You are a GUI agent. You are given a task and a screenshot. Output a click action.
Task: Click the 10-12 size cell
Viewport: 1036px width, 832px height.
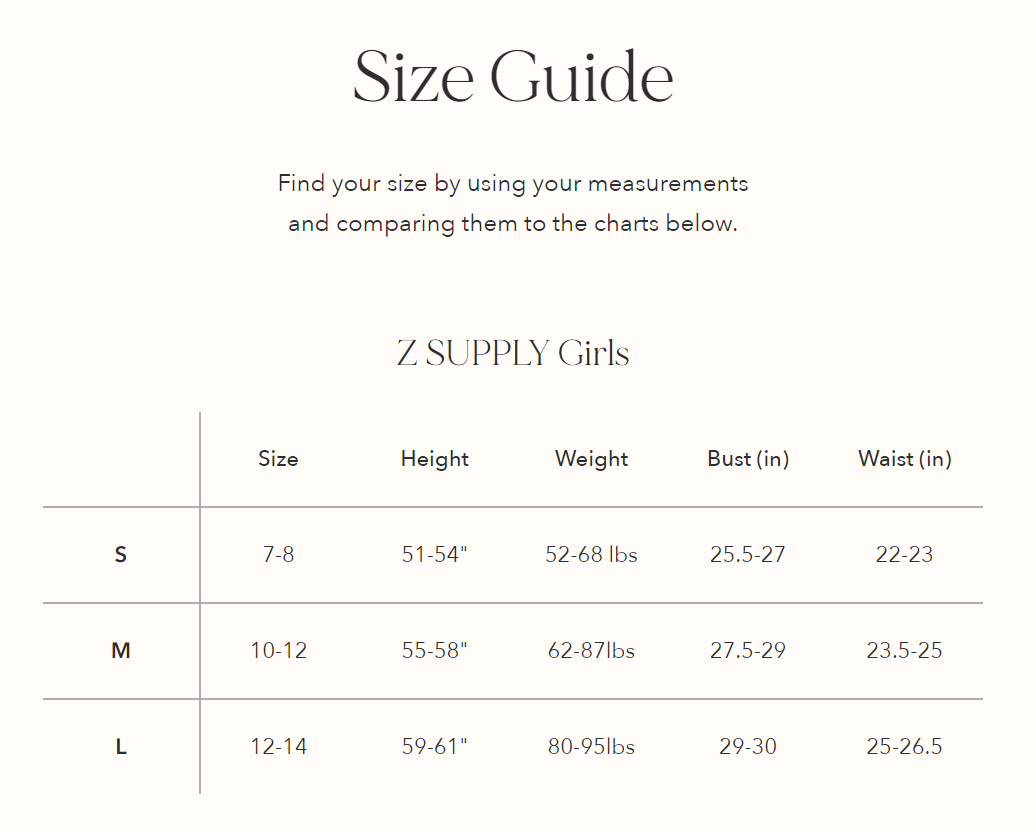pyautogui.click(x=278, y=650)
